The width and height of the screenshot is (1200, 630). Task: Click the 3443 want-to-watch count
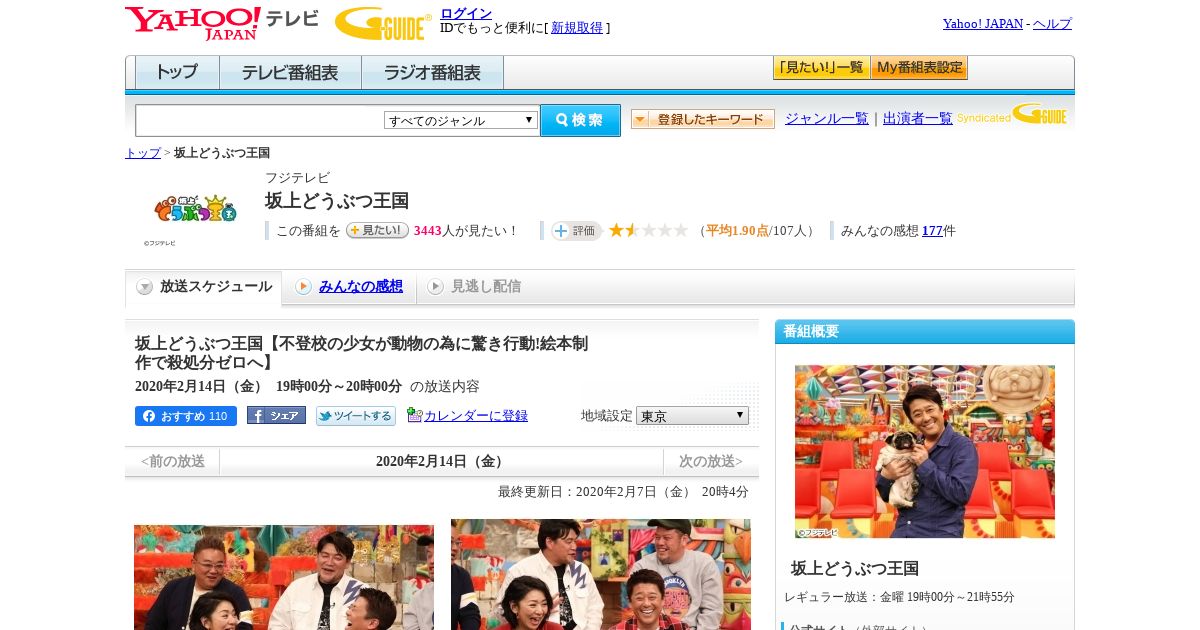tap(428, 231)
